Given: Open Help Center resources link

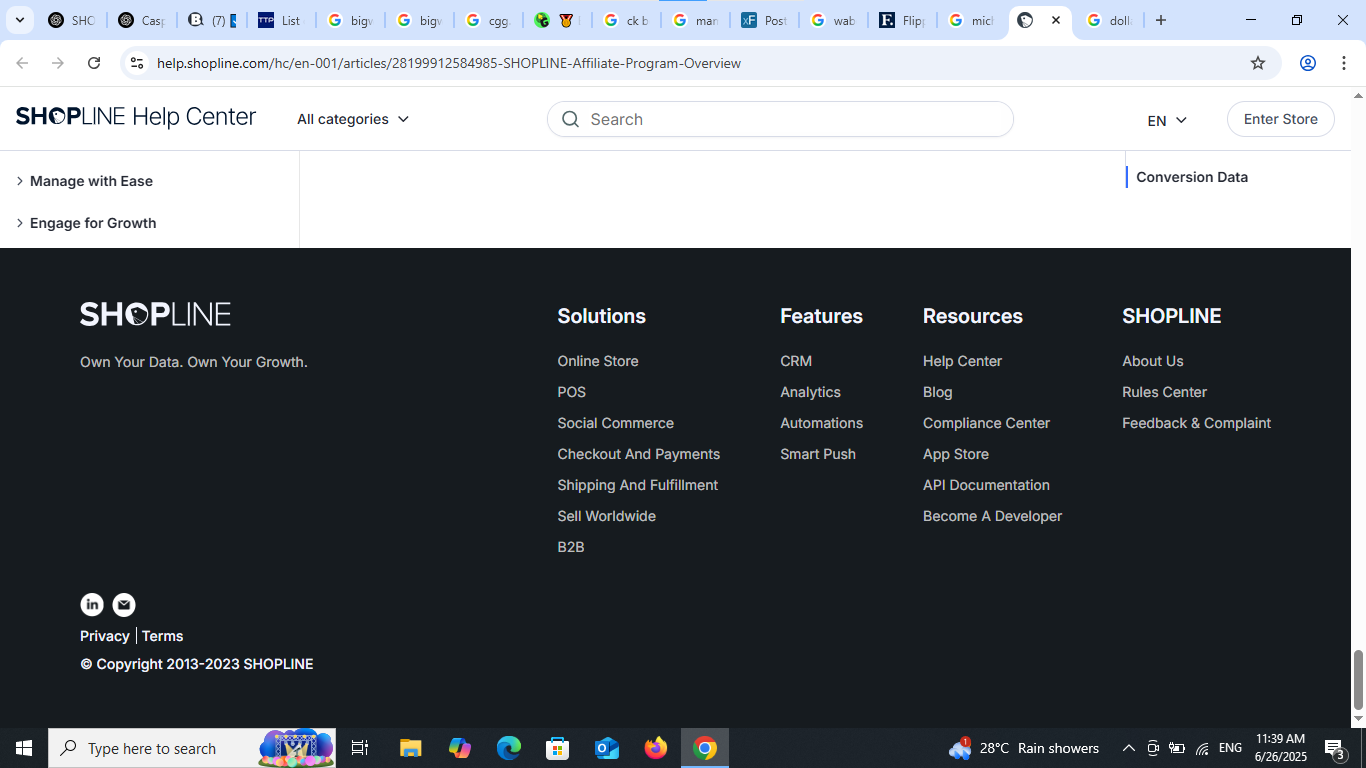Looking at the screenshot, I should 962,361.
